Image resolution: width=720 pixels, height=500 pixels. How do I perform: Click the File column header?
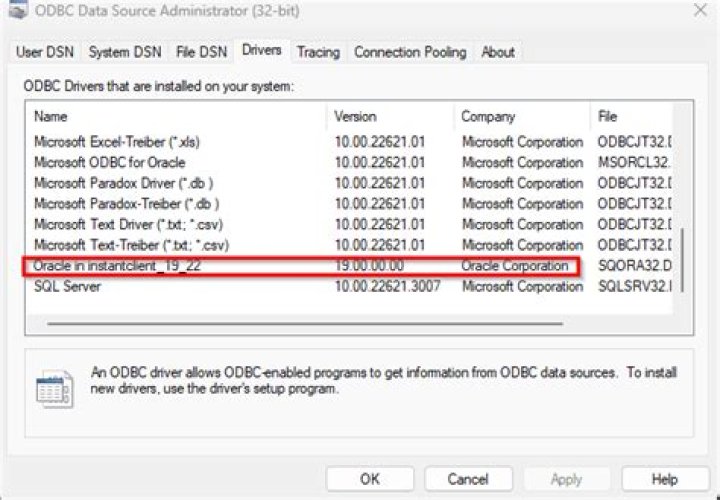coord(632,117)
